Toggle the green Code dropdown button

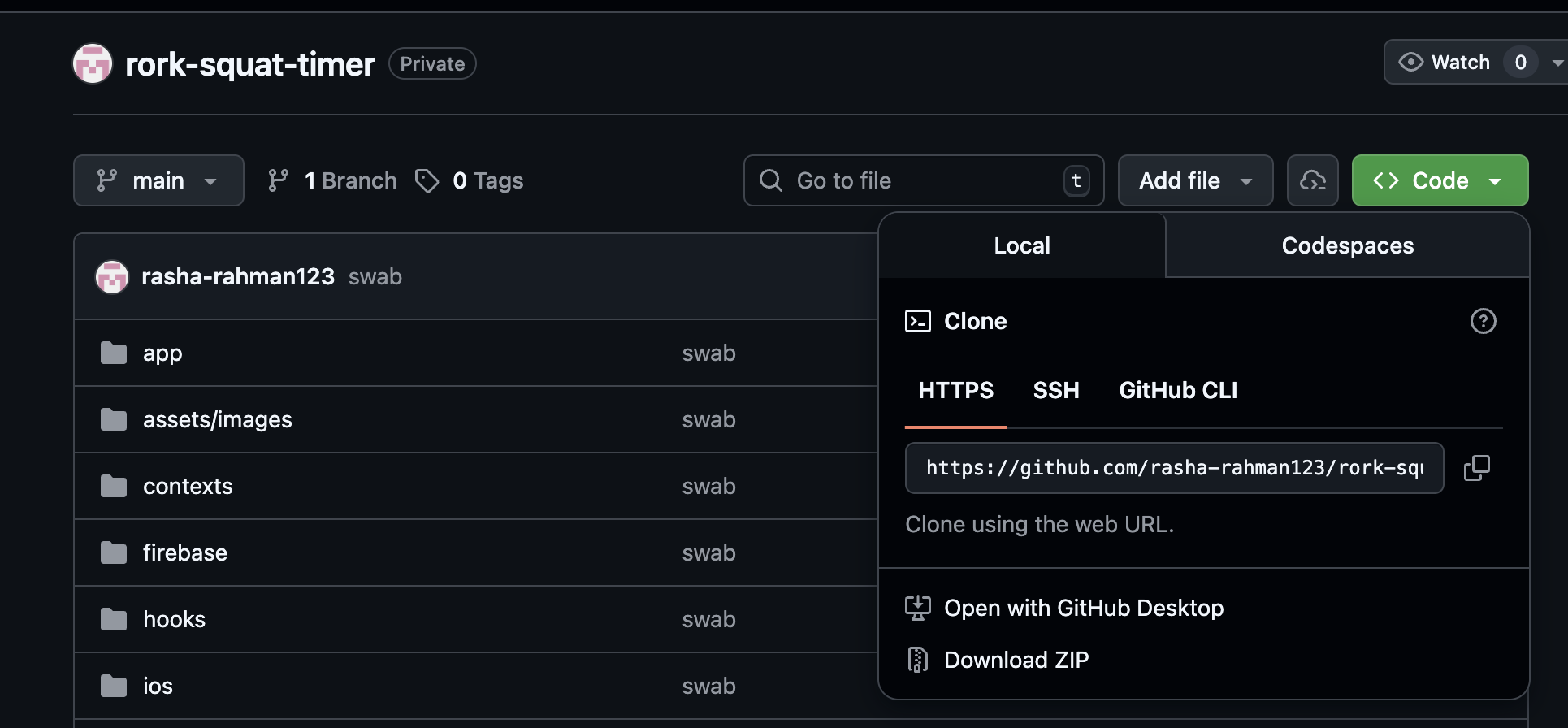point(1440,180)
